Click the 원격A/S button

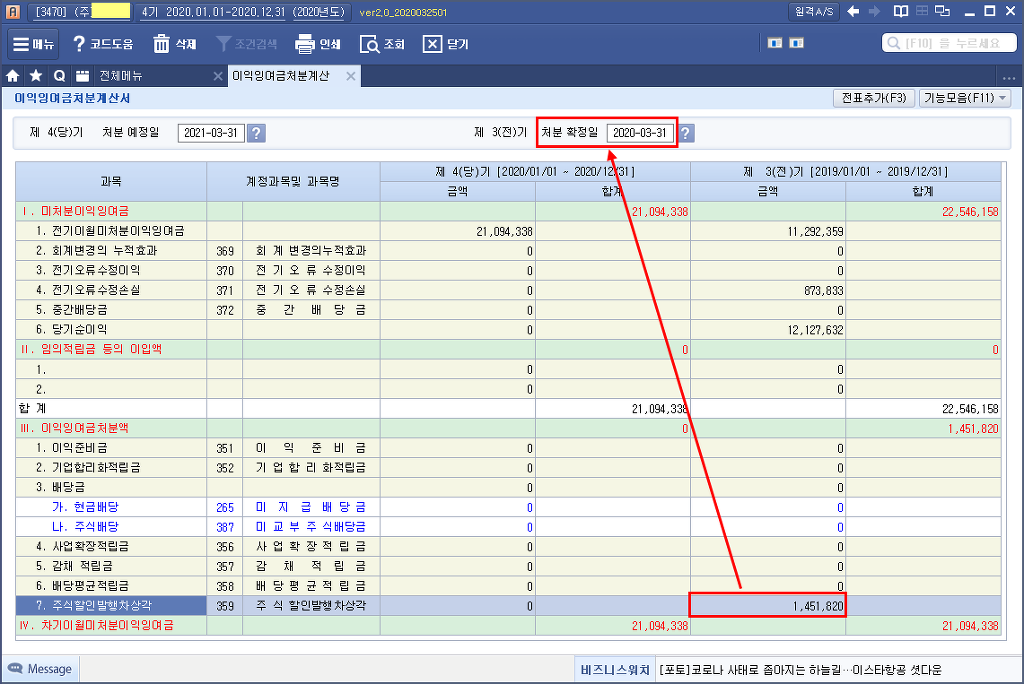(813, 11)
